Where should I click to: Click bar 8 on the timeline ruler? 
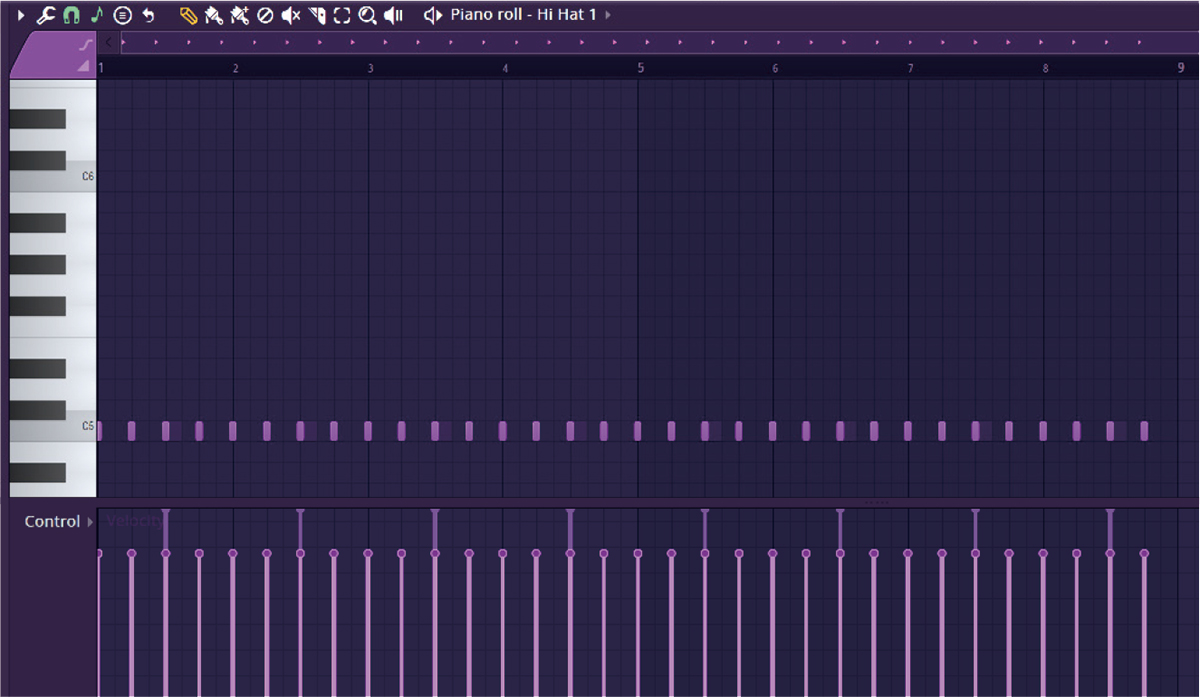1045,68
